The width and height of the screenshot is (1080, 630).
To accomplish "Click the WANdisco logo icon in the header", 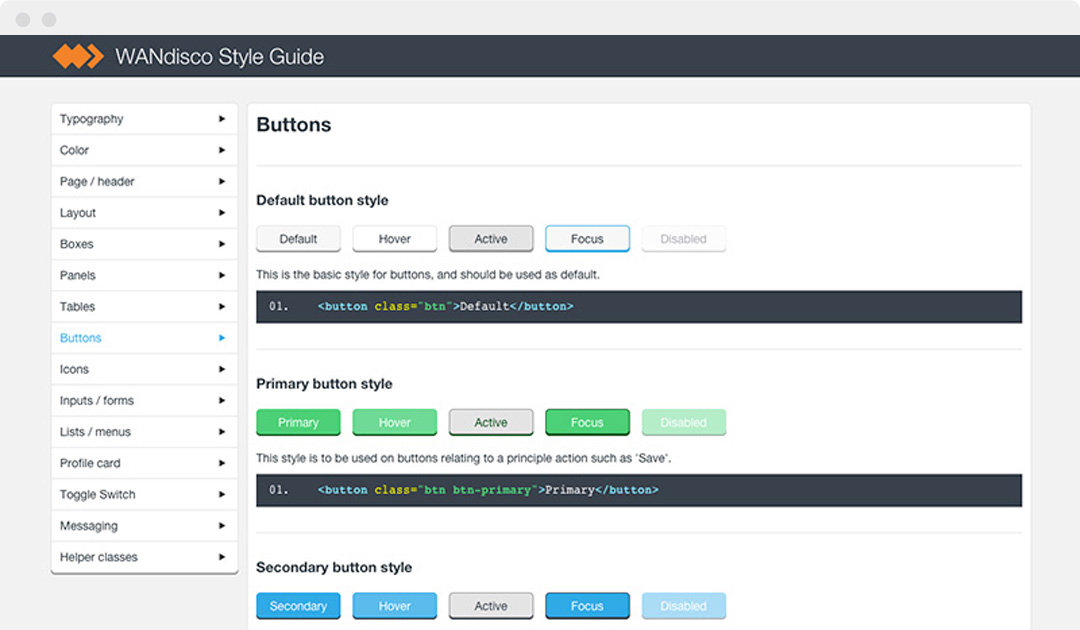I will coord(80,57).
